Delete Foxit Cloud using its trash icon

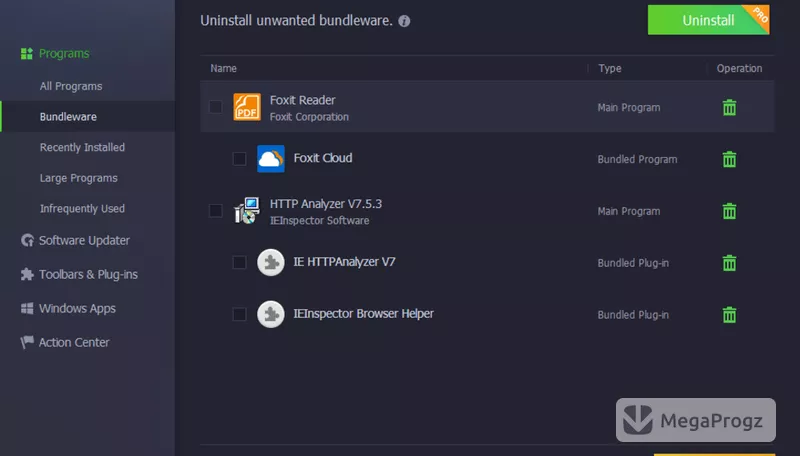point(729,159)
